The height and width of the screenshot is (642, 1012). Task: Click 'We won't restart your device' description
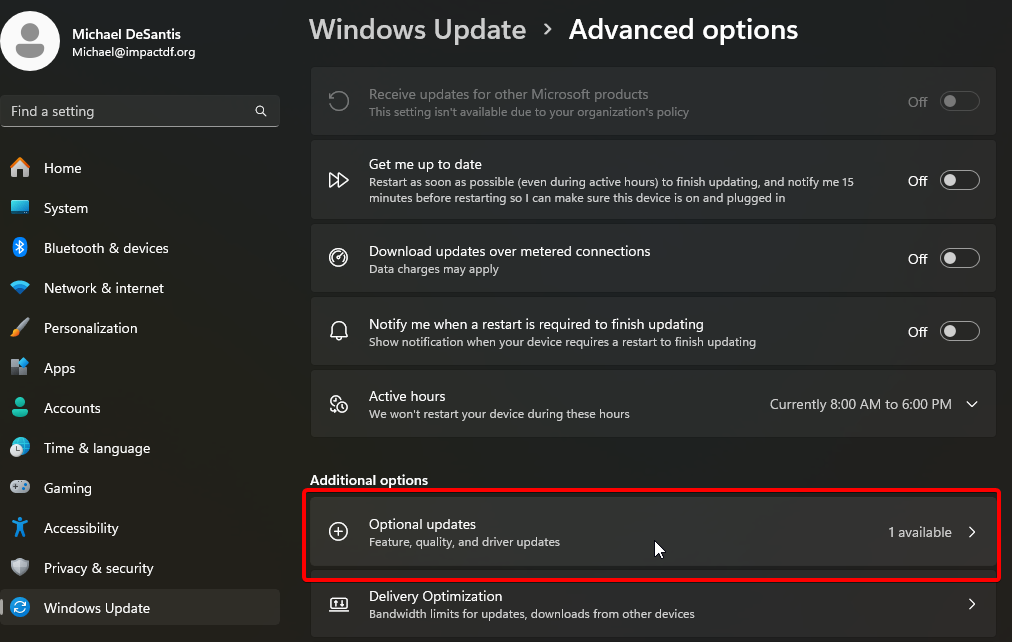pos(499,414)
